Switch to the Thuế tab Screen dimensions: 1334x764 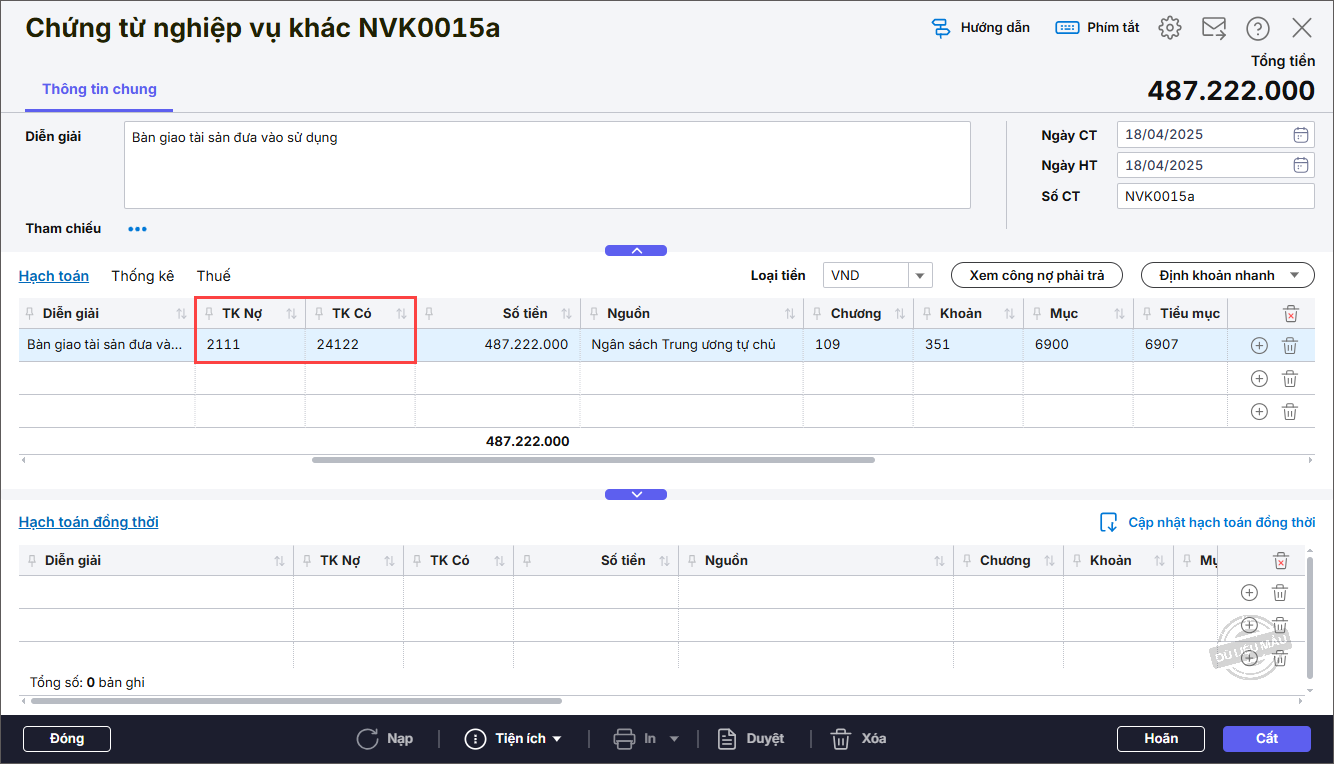[213, 276]
